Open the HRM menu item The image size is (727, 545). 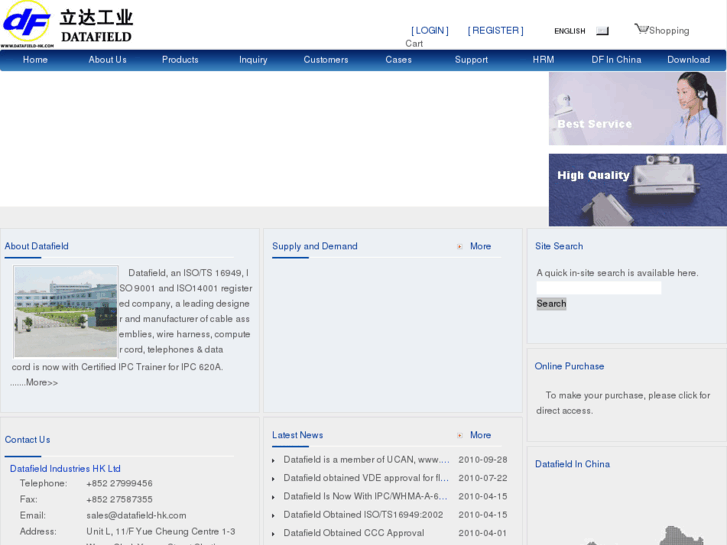point(543,60)
